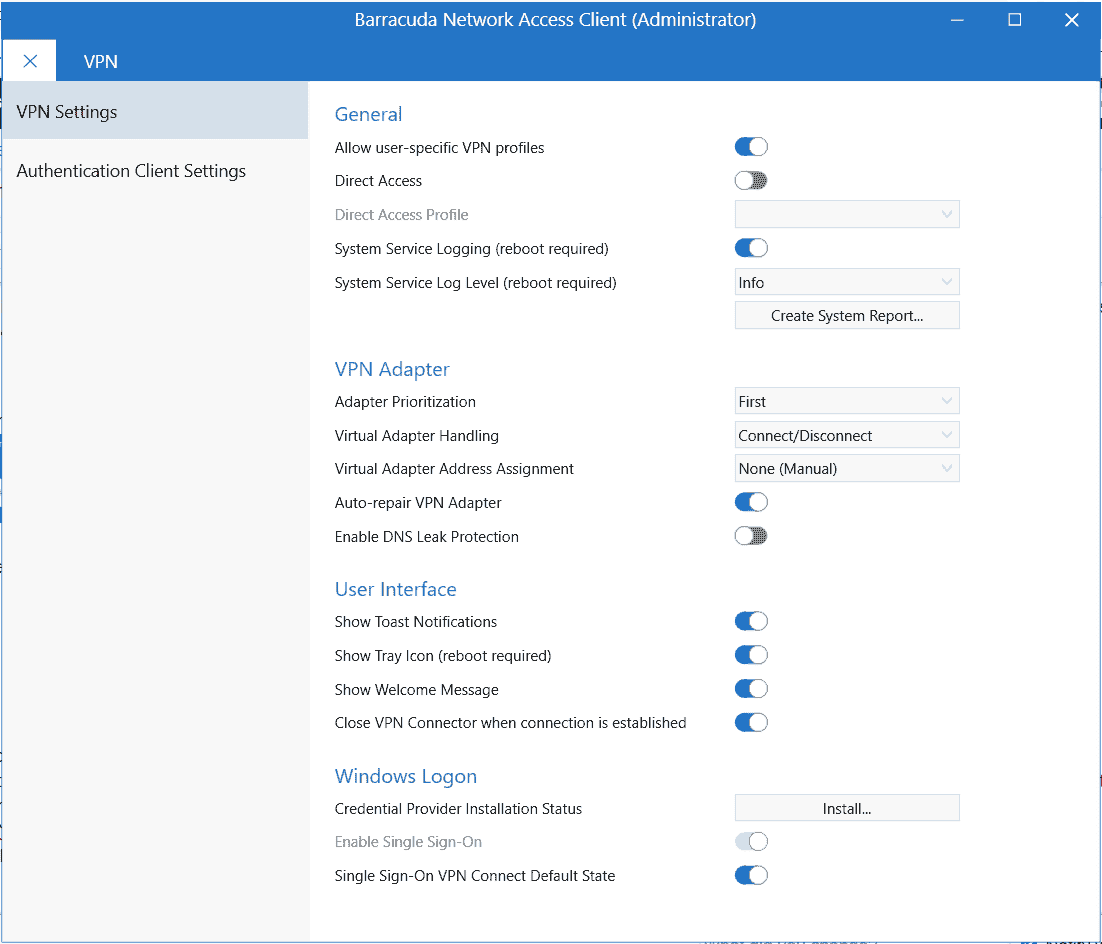Toggle Allow user-specific VPN profiles
The width and height of the screenshot is (1102, 944).
pos(751,147)
